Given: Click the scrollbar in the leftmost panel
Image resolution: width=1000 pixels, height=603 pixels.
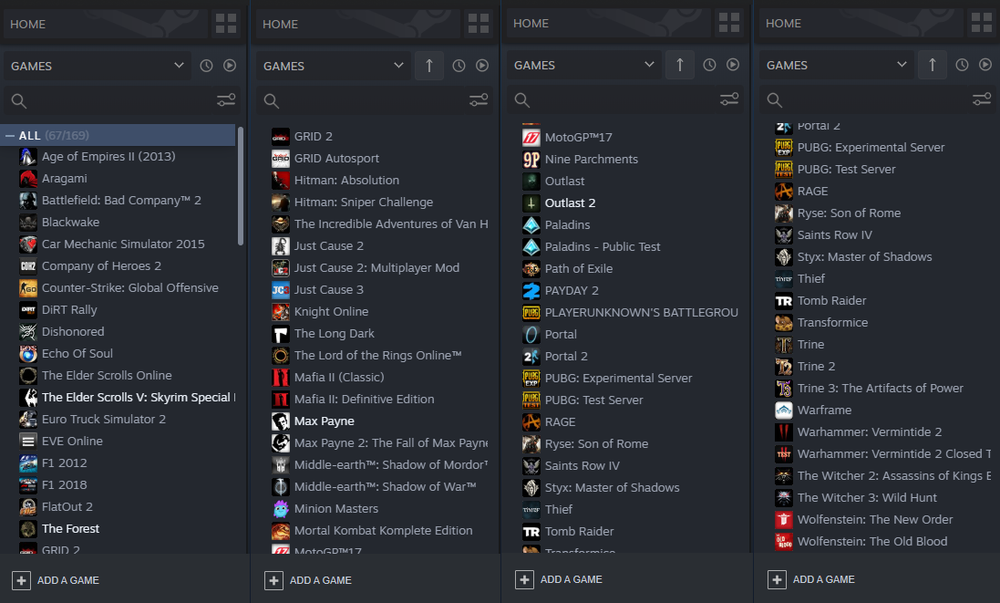Looking at the screenshot, I should click(240, 186).
